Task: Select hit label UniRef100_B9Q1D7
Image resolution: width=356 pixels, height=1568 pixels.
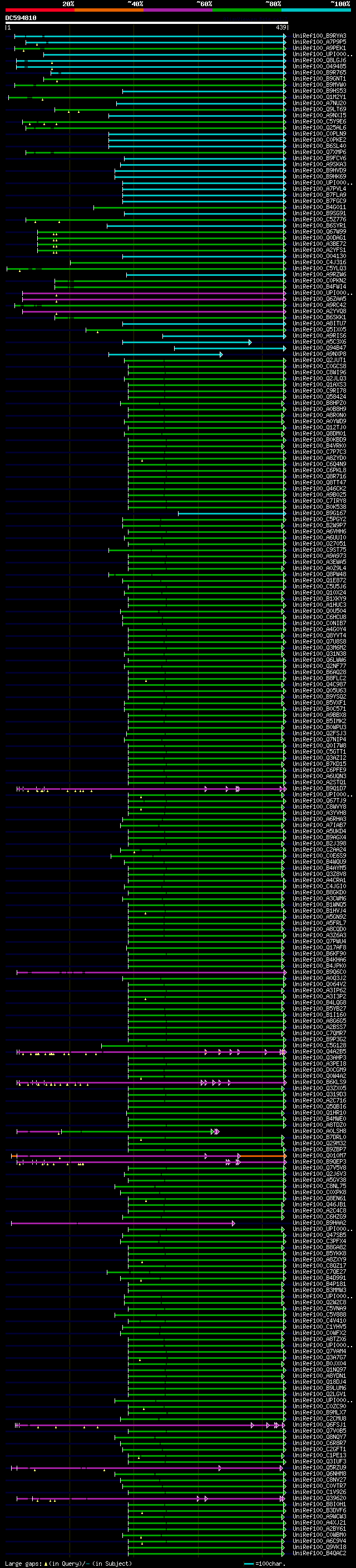Action: click(x=319, y=789)
